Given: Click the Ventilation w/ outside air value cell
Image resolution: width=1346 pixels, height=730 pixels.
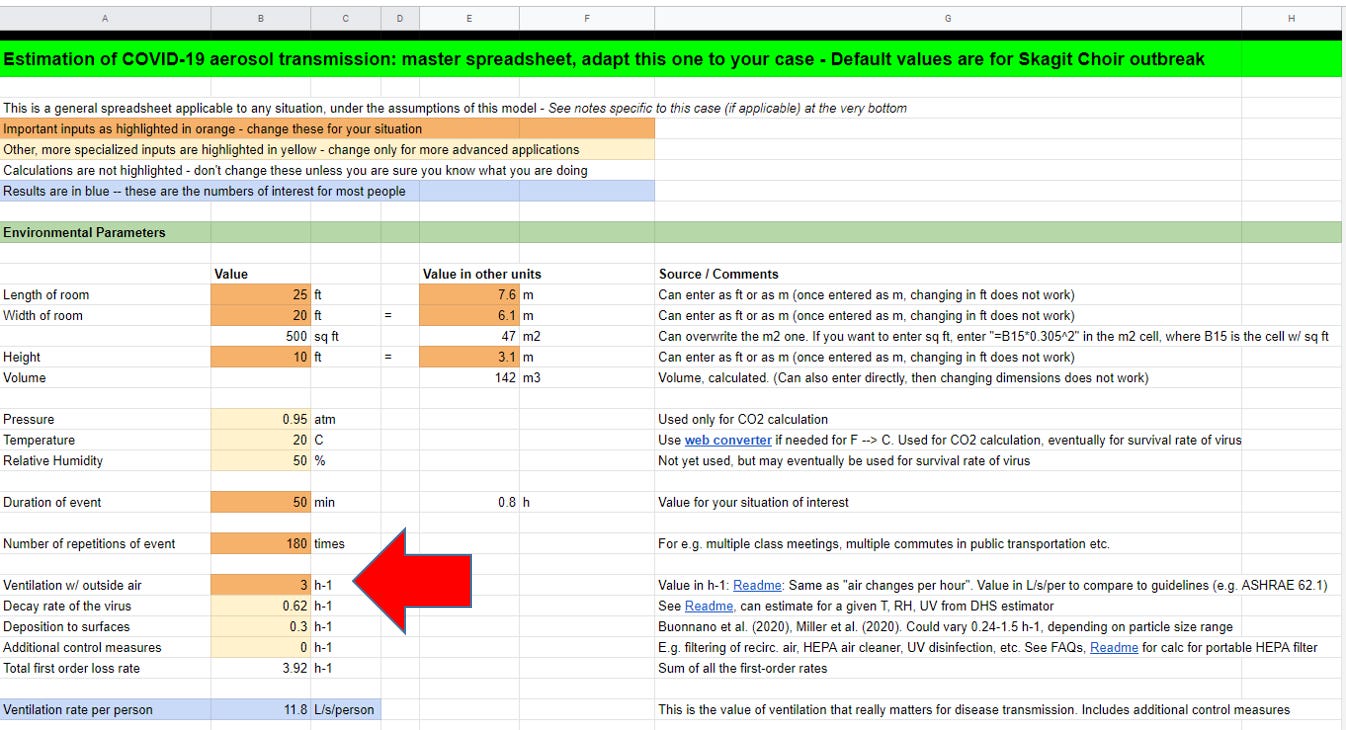Looking at the screenshot, I should (x=260, y=585).
